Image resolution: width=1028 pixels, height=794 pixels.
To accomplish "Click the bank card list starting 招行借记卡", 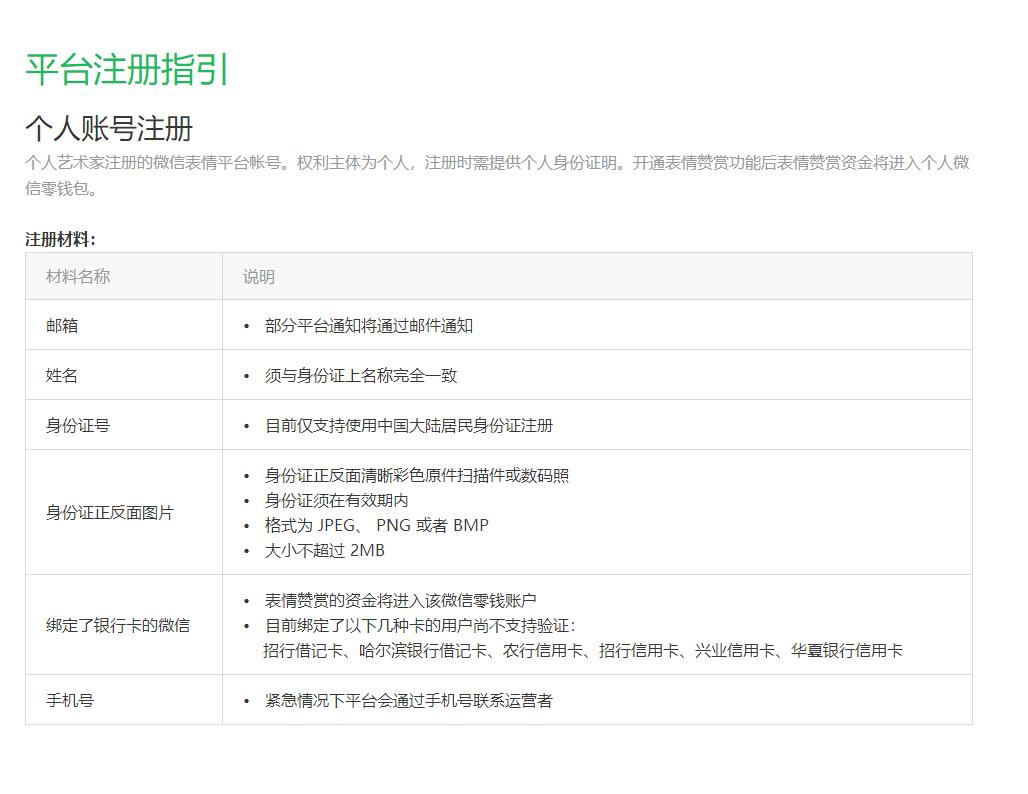I will (x=583, y=650).
